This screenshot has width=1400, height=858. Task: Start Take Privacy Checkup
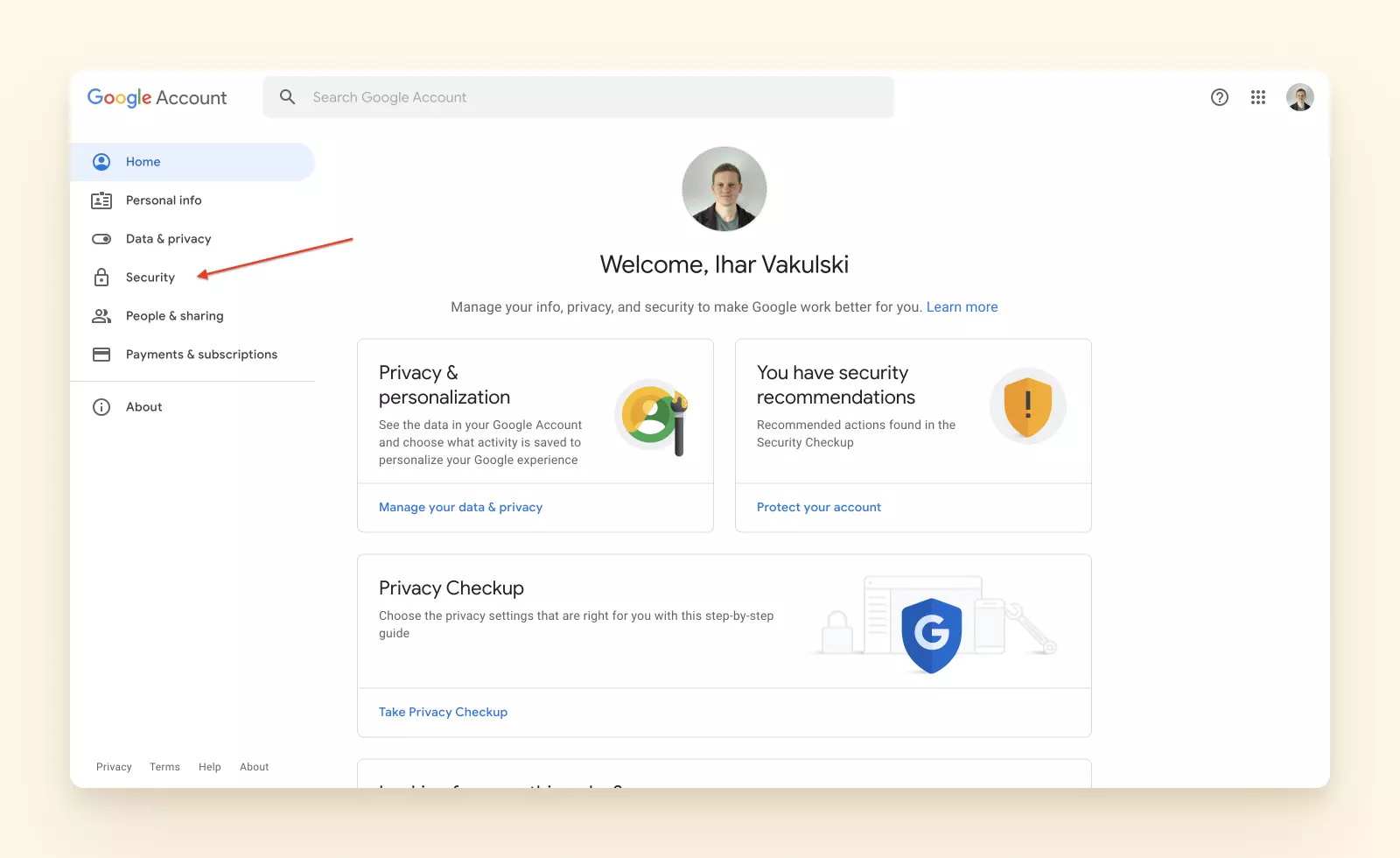pyautogui.click(x=443, y=712)
